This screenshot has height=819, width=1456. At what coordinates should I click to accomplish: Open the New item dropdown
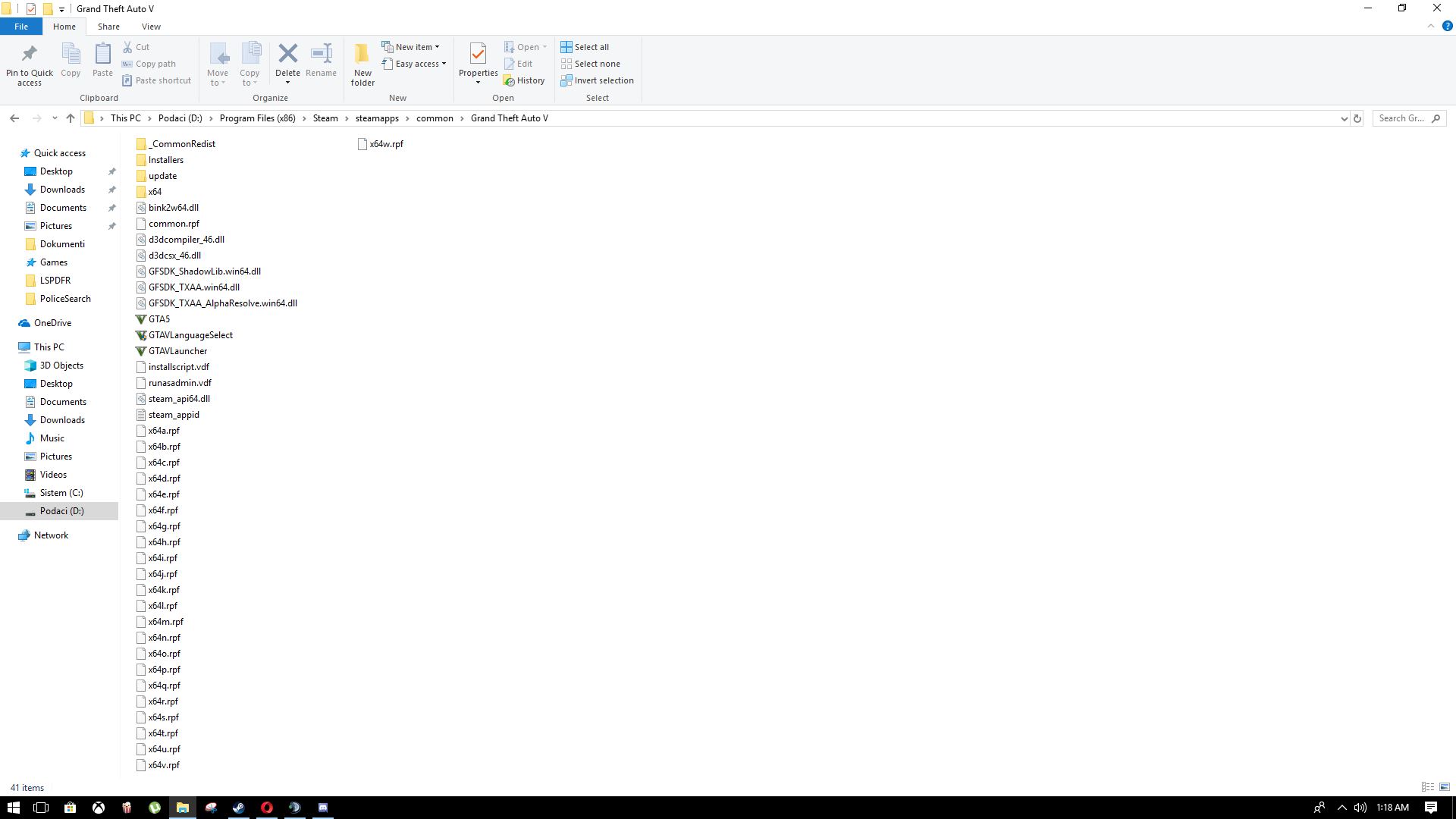pos(410,47)
